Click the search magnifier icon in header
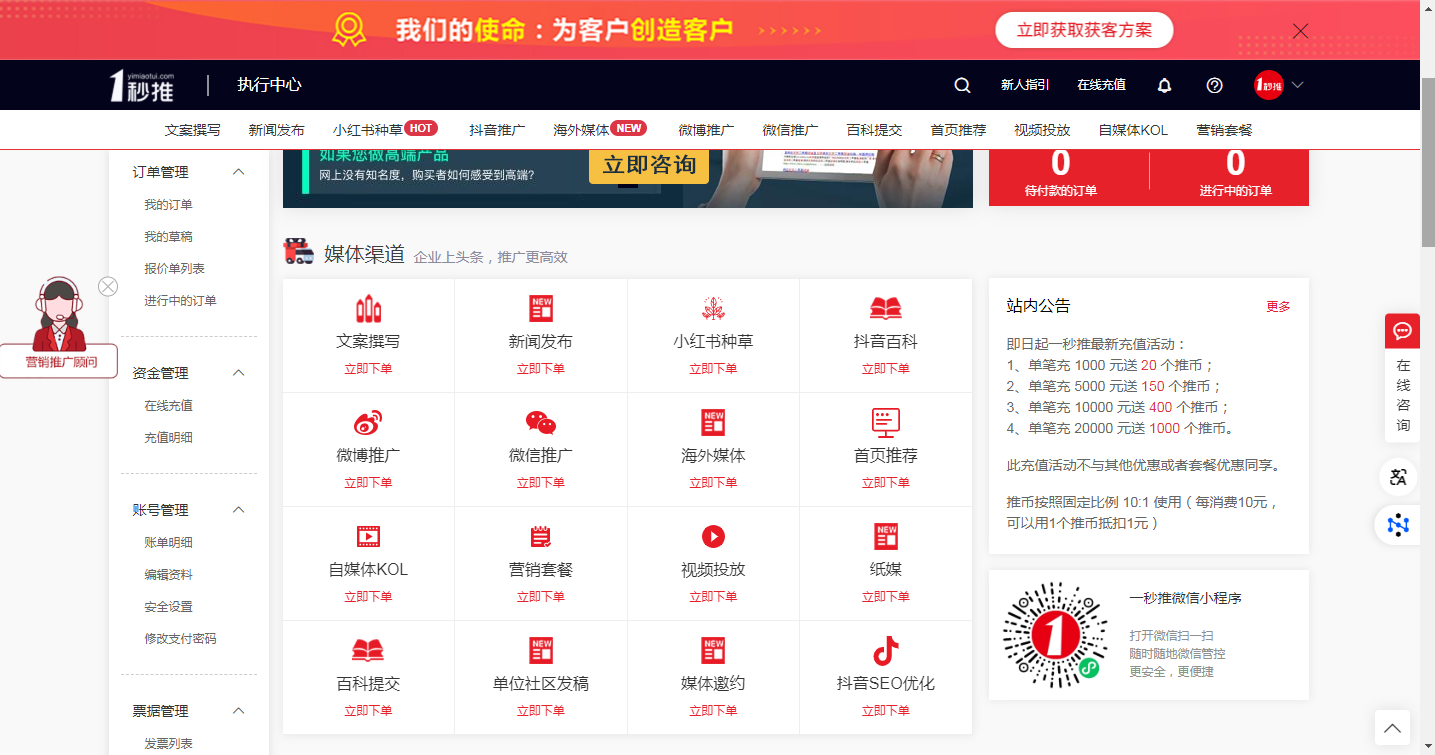Viewport: 1435px width, 755px height. (x=962, y=86)
